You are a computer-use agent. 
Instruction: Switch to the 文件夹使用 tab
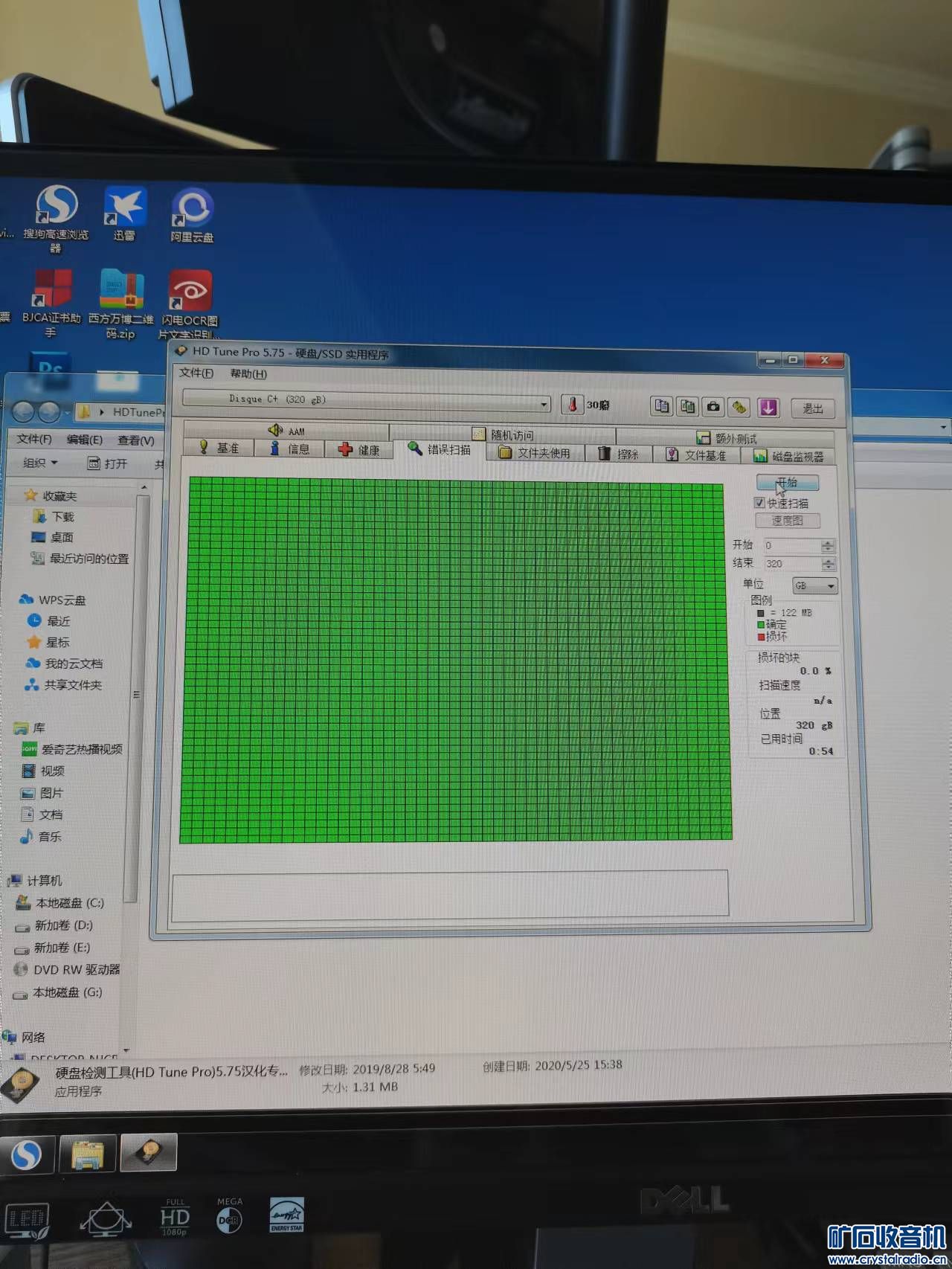[x=535, y=452]
